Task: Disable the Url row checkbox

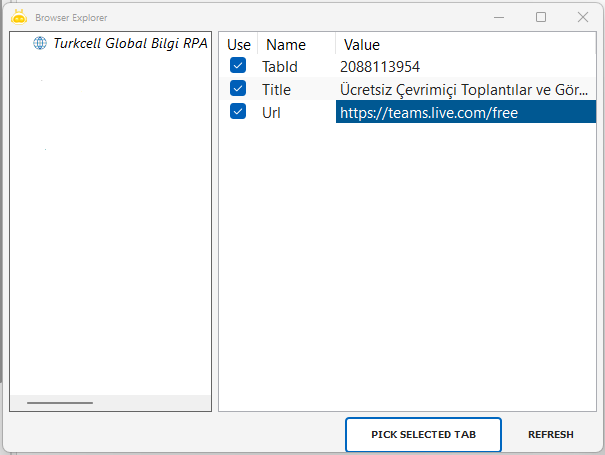Action: click(238, 112)
